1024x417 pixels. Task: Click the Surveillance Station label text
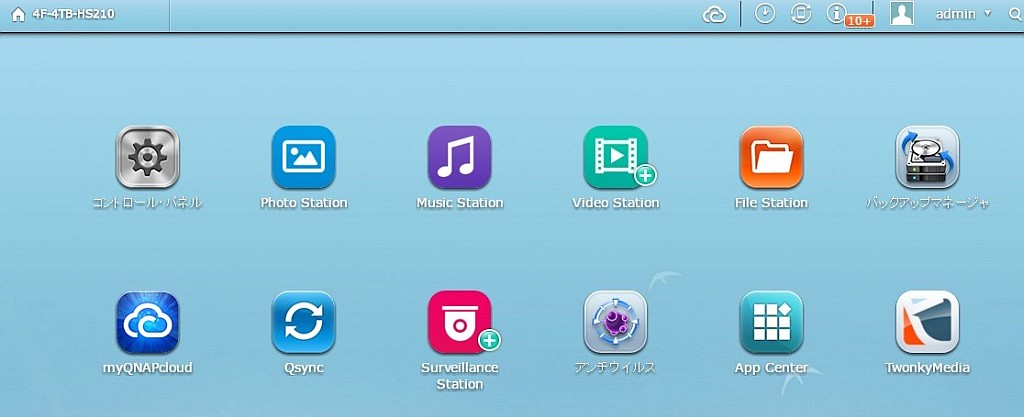[460, 376]
